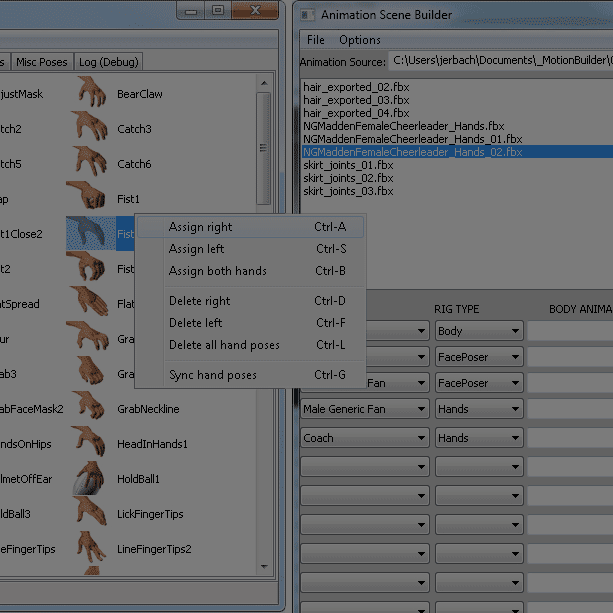Viewport: 613px width, 613px height.
Task: Click the HoldBall1 hand pose icon
Action: [88, 478]
